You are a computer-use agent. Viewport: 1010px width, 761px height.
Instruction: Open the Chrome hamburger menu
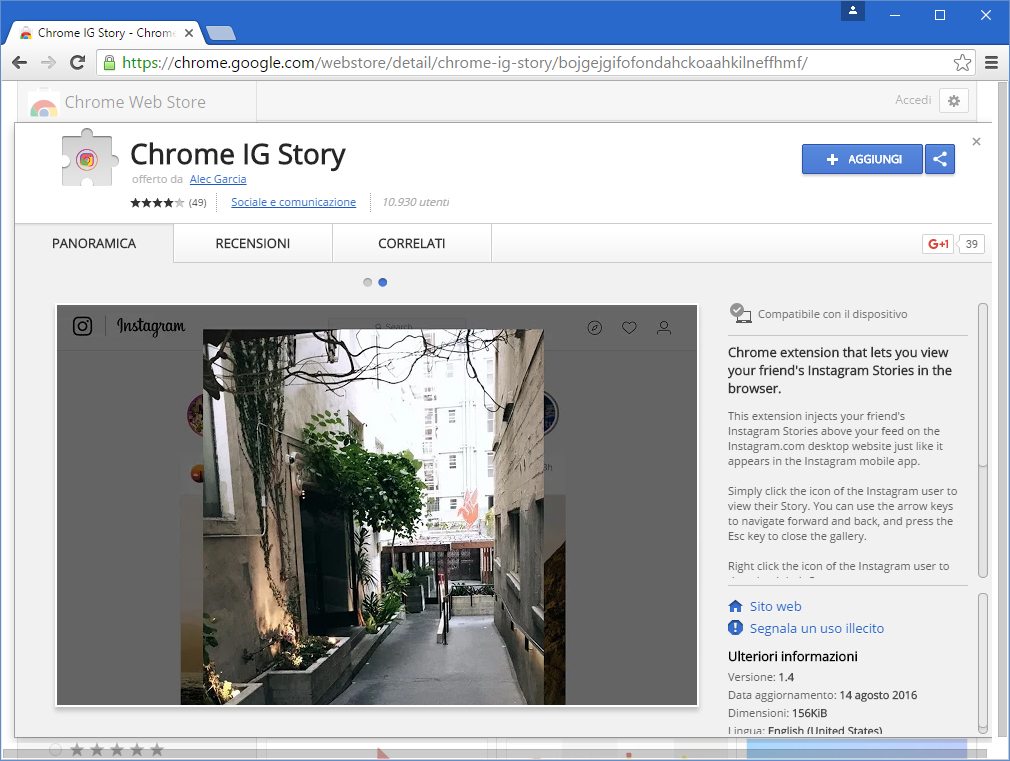tap(991, 63)
